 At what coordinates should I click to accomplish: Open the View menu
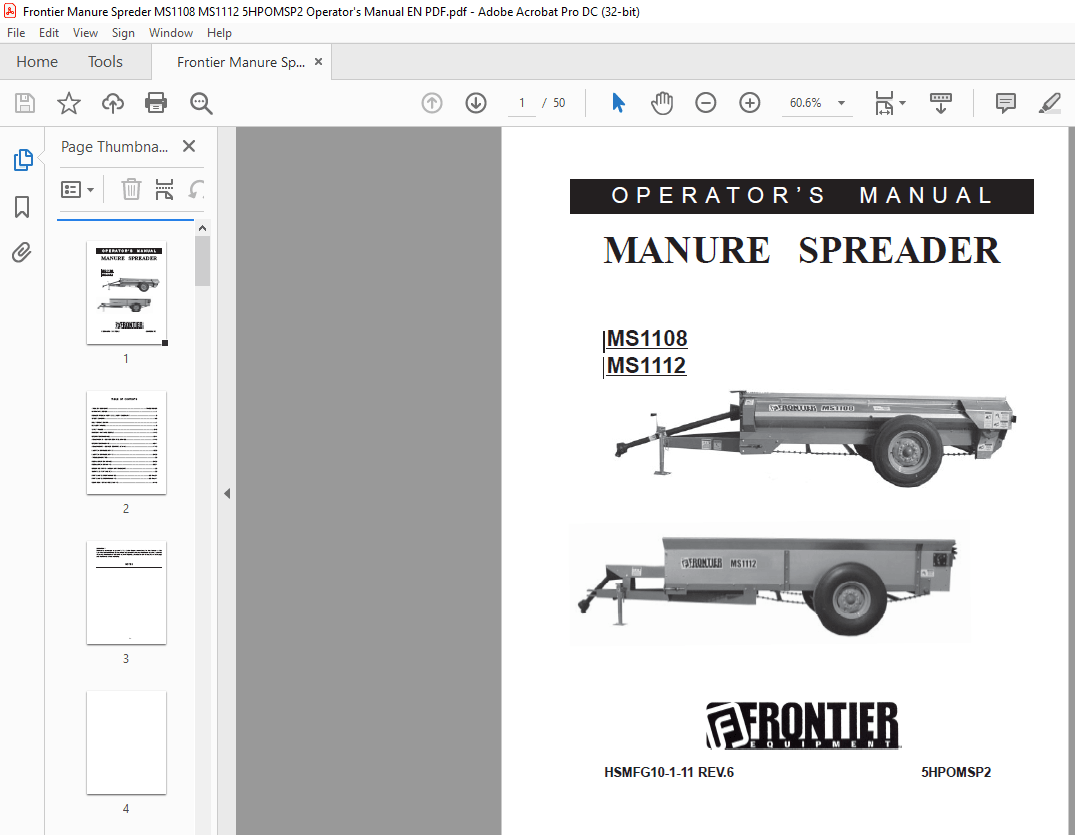click(85, 32)
